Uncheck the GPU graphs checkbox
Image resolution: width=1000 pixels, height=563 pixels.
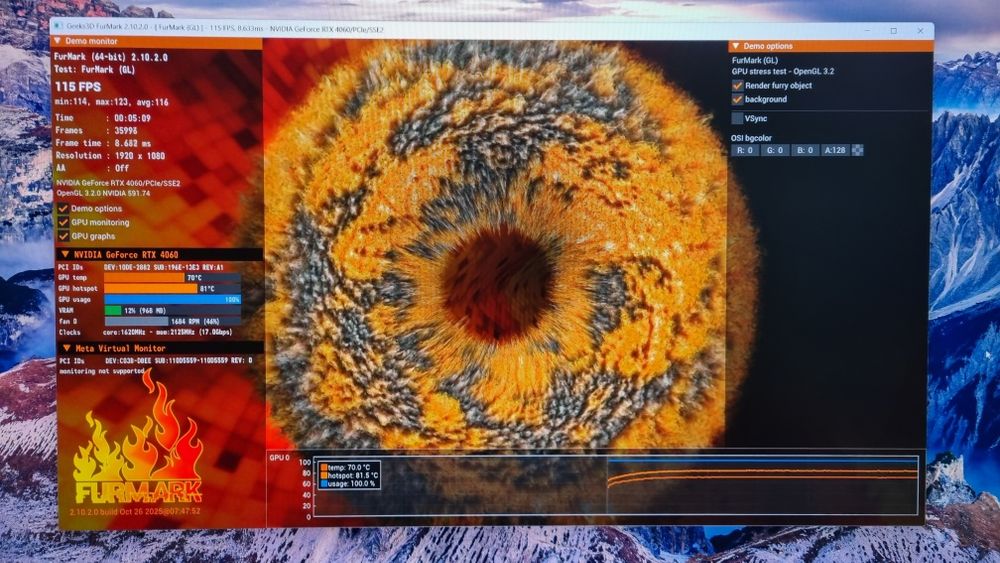[63, 236]
